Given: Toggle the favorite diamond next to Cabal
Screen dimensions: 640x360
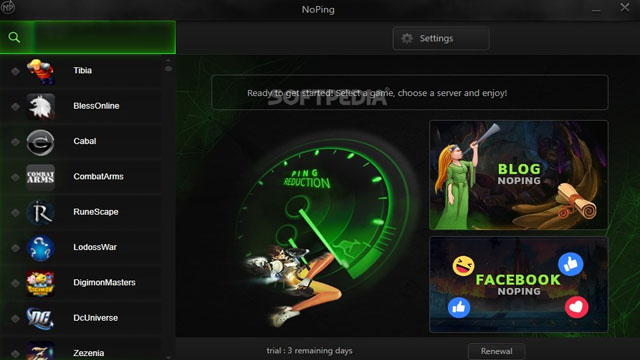Looking at the screenshot, I should click(x=15, y=142).
